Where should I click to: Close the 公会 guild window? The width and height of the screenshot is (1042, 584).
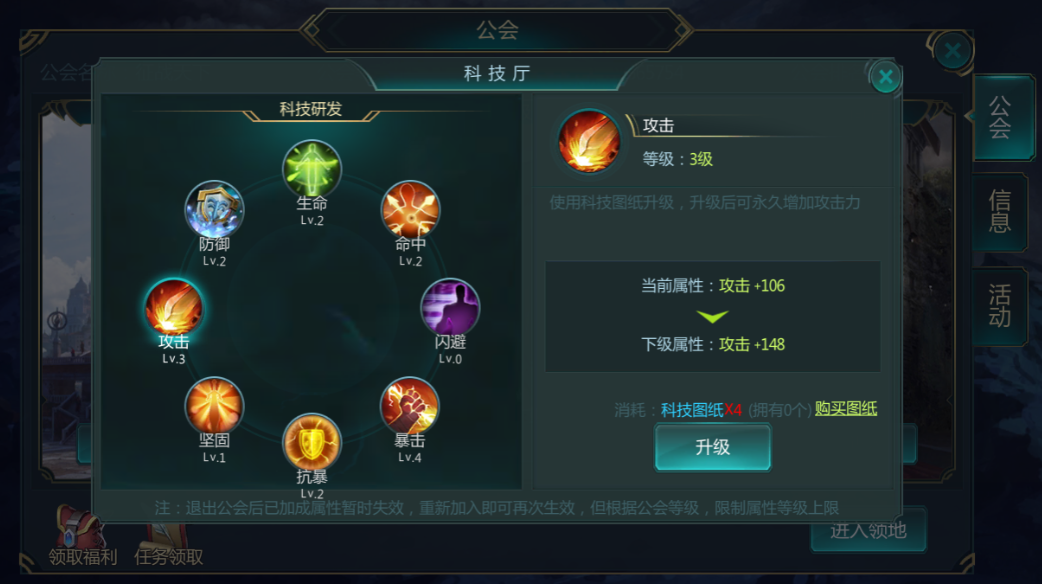tap(952, 50)
